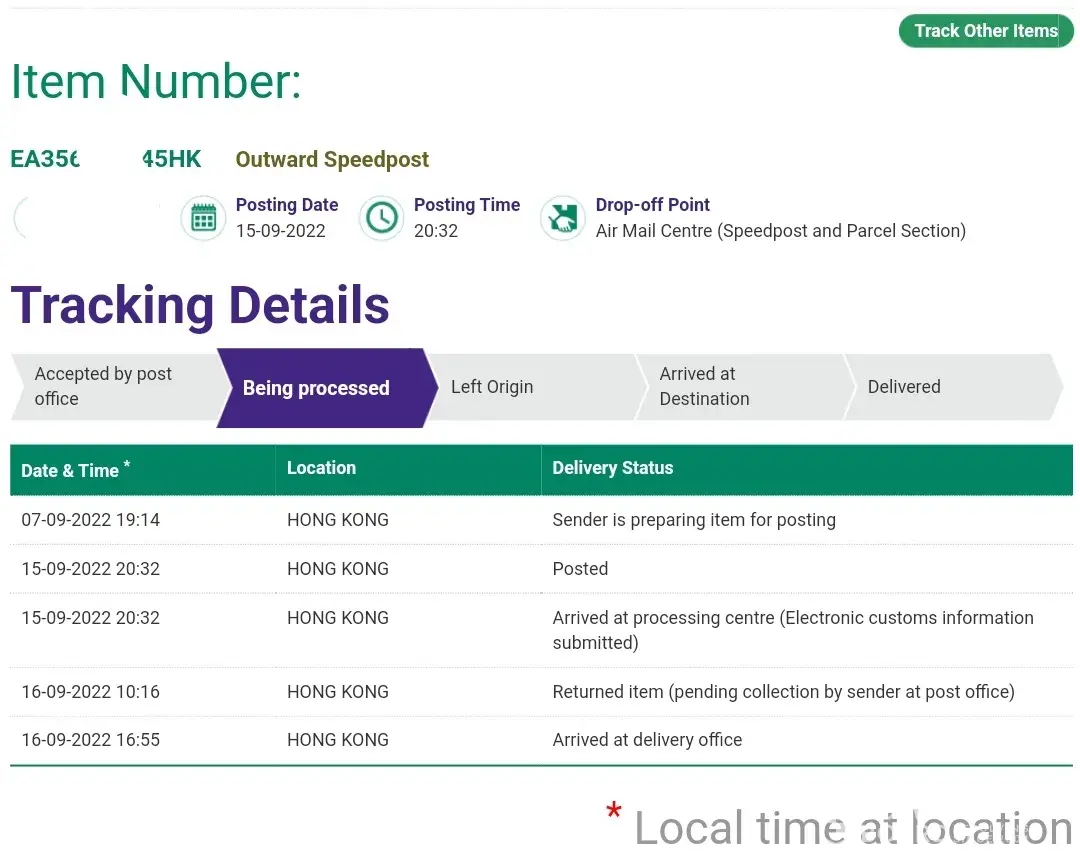This screenshot has height=865, width=1080.
Task: Select the Being processed step
Action: pos(316,388)
